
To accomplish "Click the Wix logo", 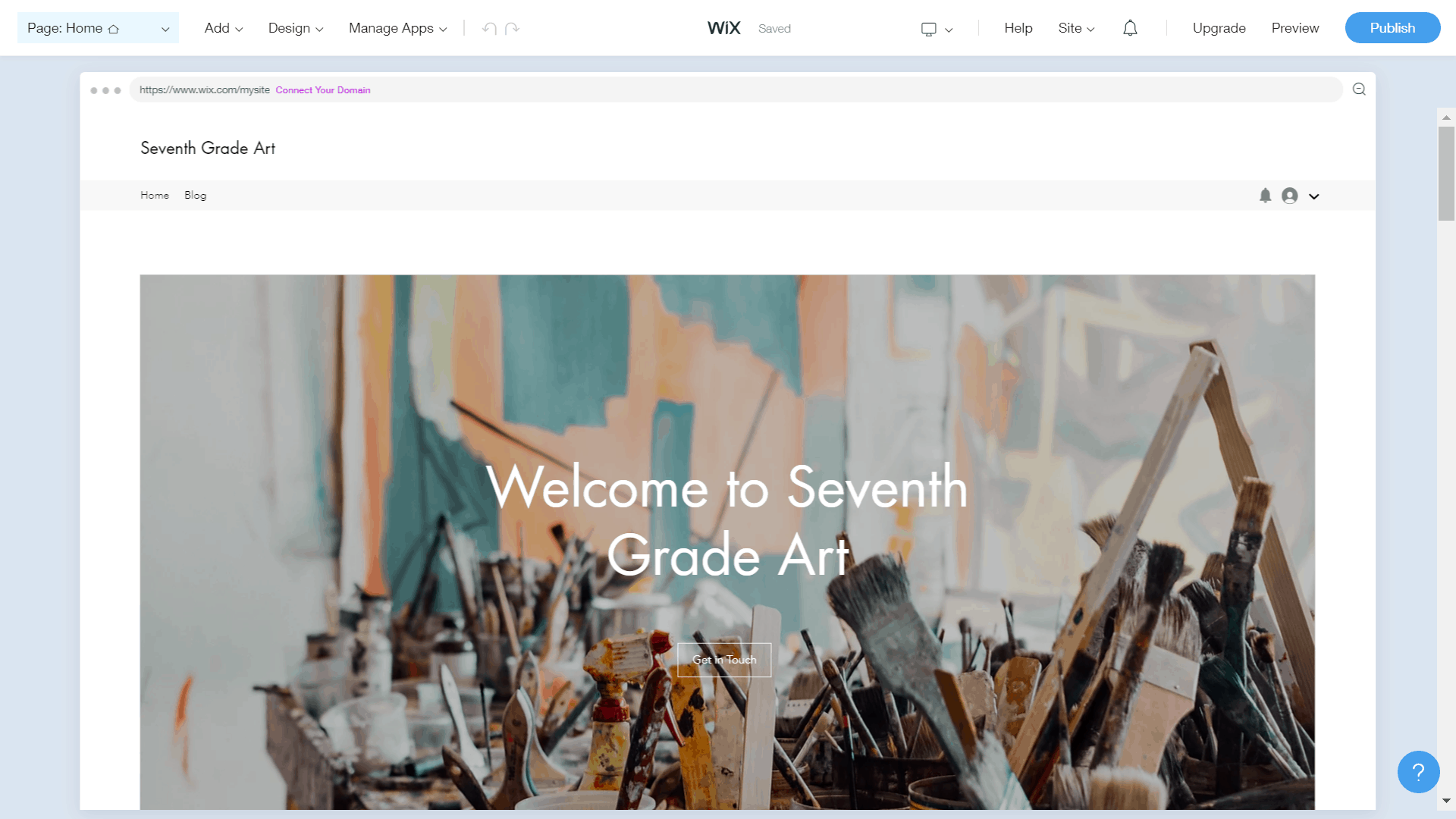I will 723,28.
